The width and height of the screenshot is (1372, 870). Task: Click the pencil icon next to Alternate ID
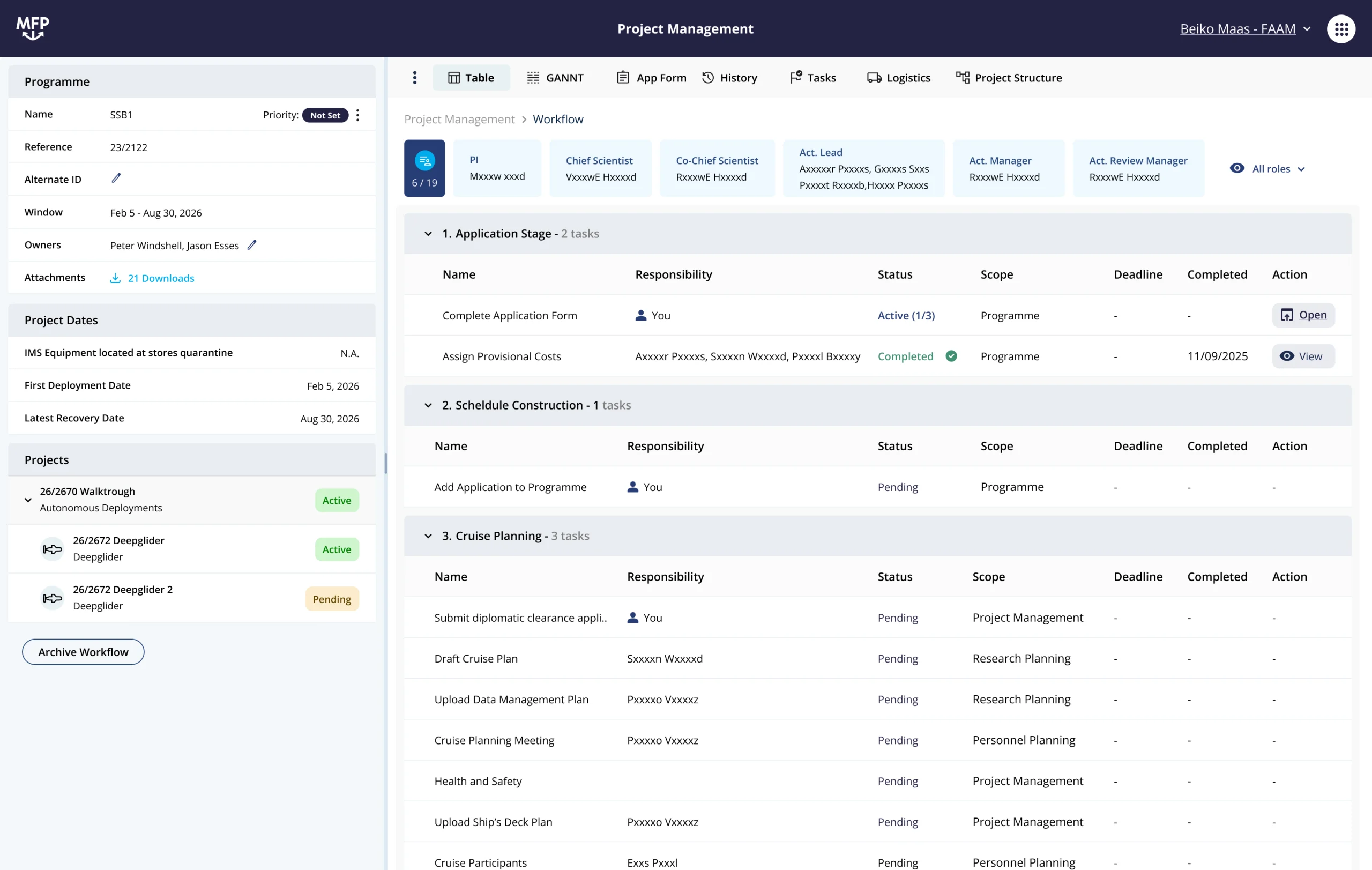[116, 179]
